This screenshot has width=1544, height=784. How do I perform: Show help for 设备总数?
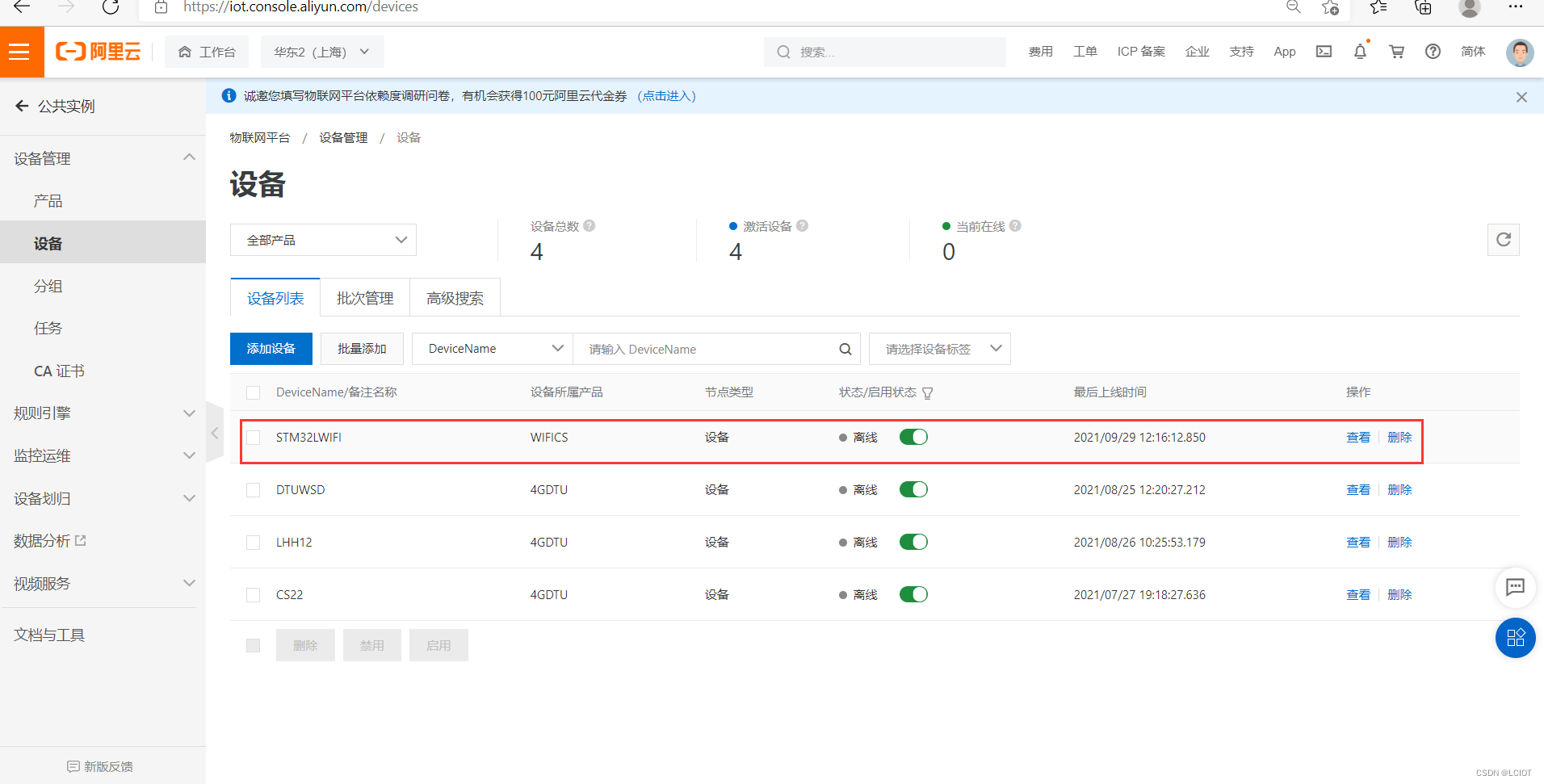pyautogui.click(x=589, y=226)
